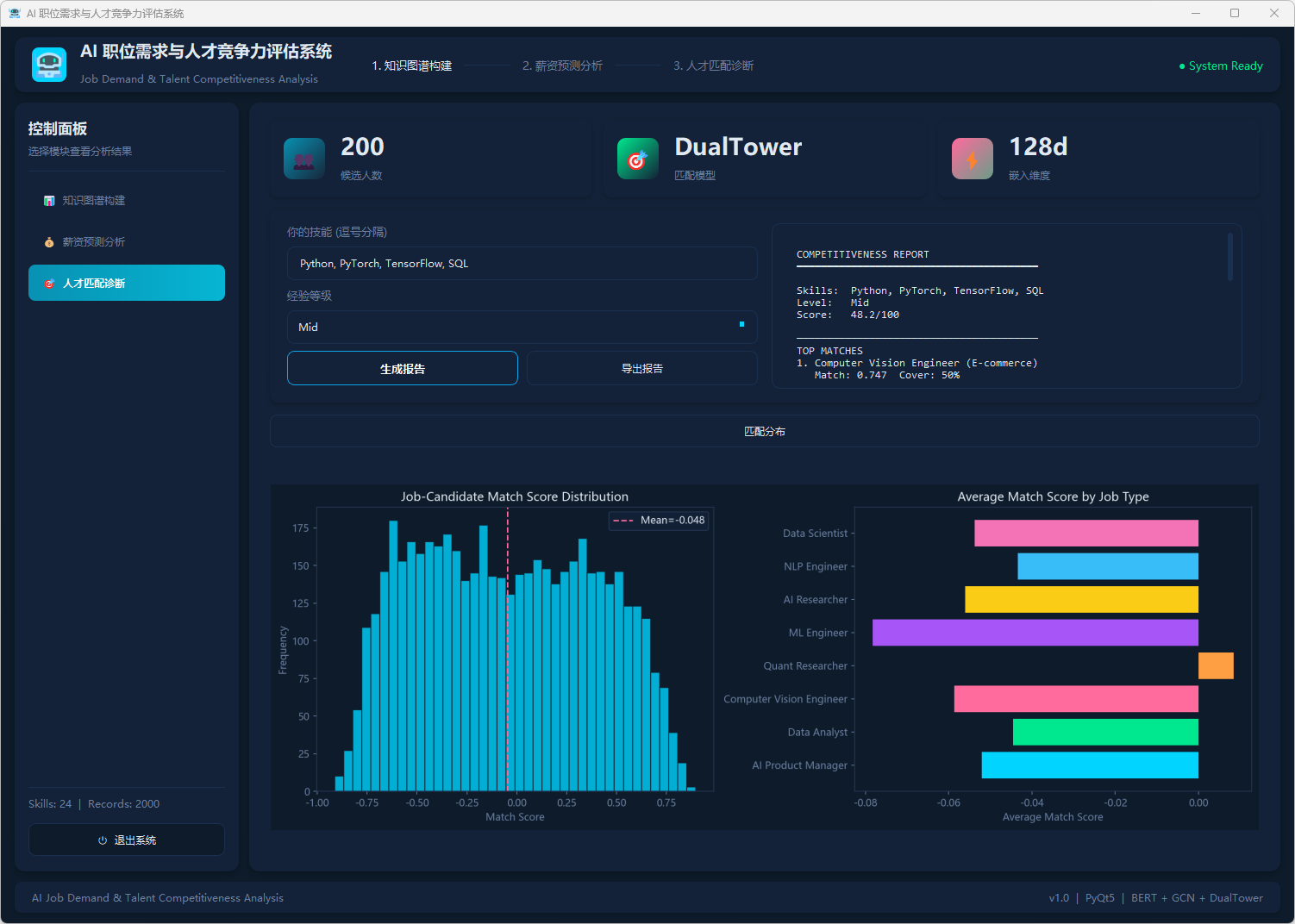Select step 3. 人才匹配诊断 in header
The height and width of the screenshot is (924, 1295).
[x=713, y=66]
